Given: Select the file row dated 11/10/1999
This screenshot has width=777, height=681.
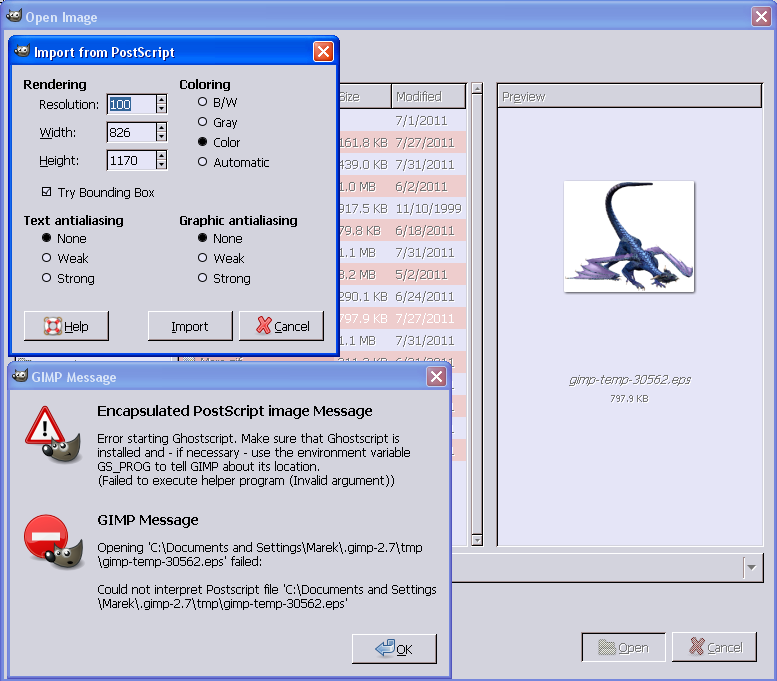Looking at the screenshot, I should point(402,209).
